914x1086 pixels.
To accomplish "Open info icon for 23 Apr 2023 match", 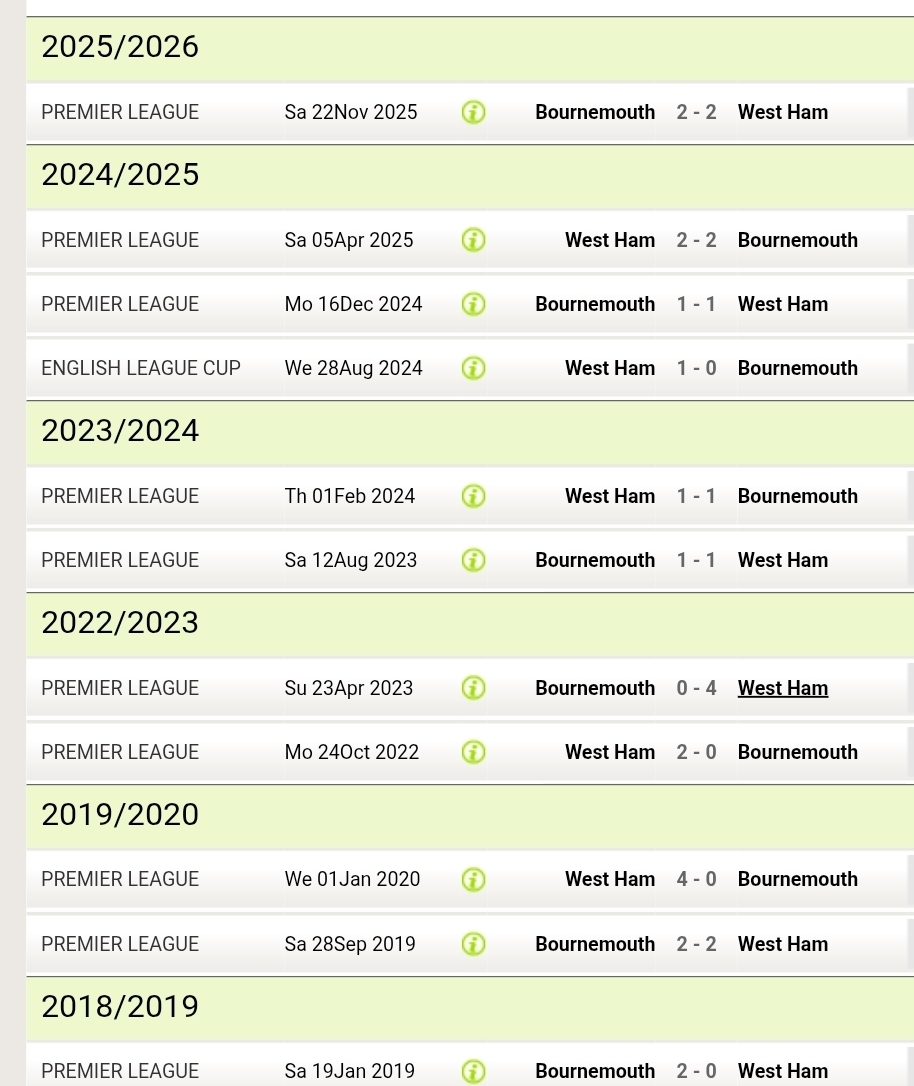I will pyautogui.click(x=474, y=688).
